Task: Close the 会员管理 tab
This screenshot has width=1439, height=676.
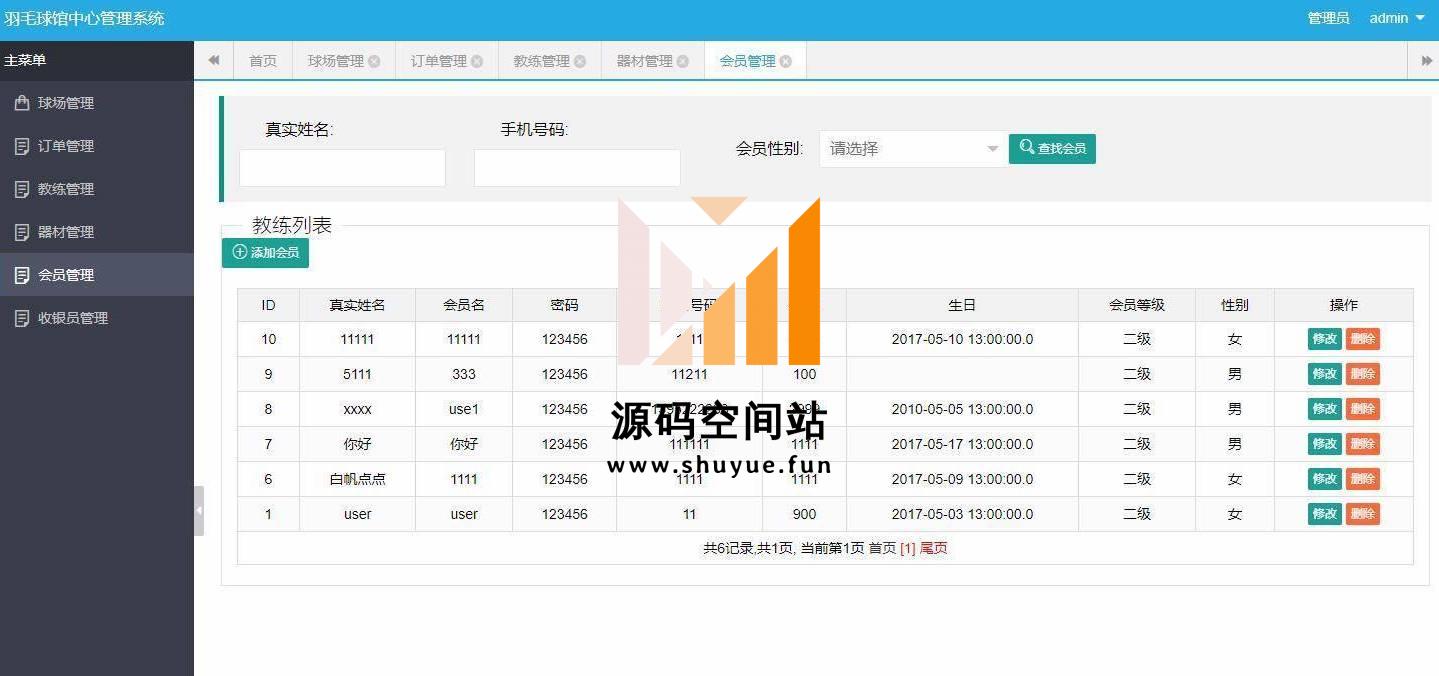Action: coord(786,61)
